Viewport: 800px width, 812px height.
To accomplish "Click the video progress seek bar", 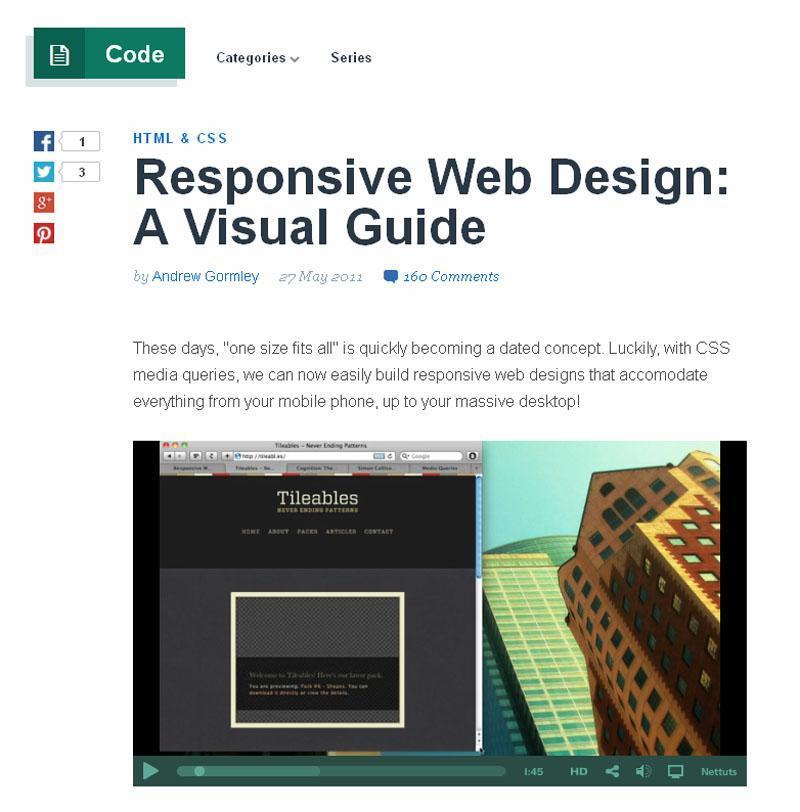I will [x=340, y=771].
